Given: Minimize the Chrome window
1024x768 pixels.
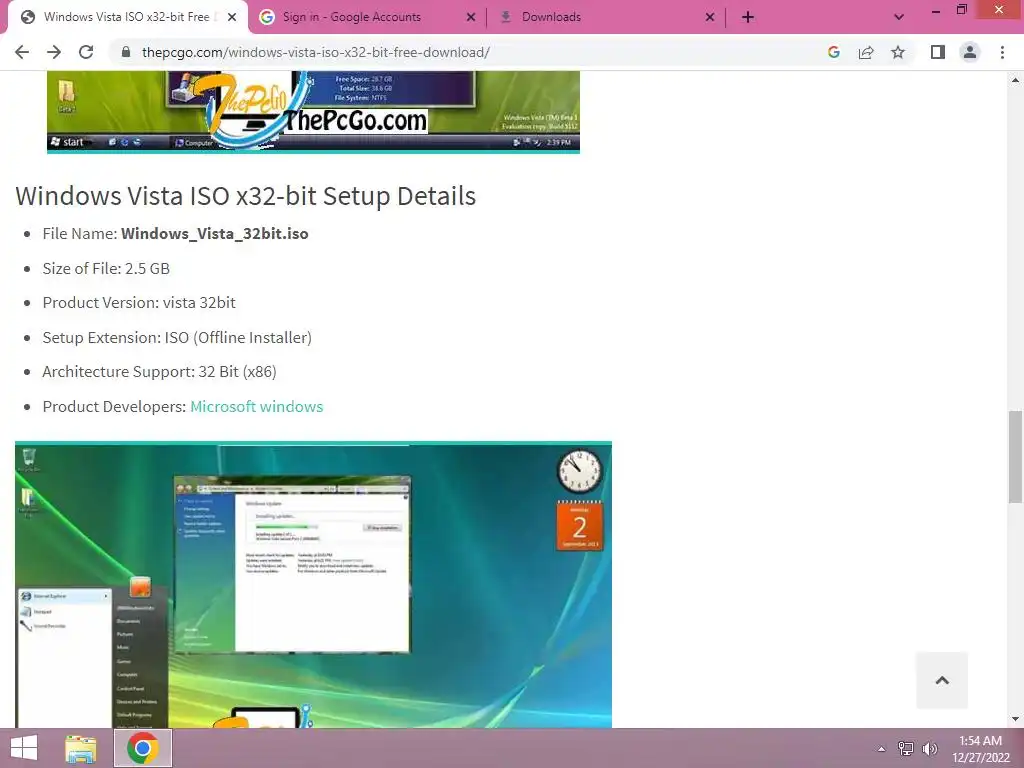Looking at the screenshot, I should click(935, 10).
